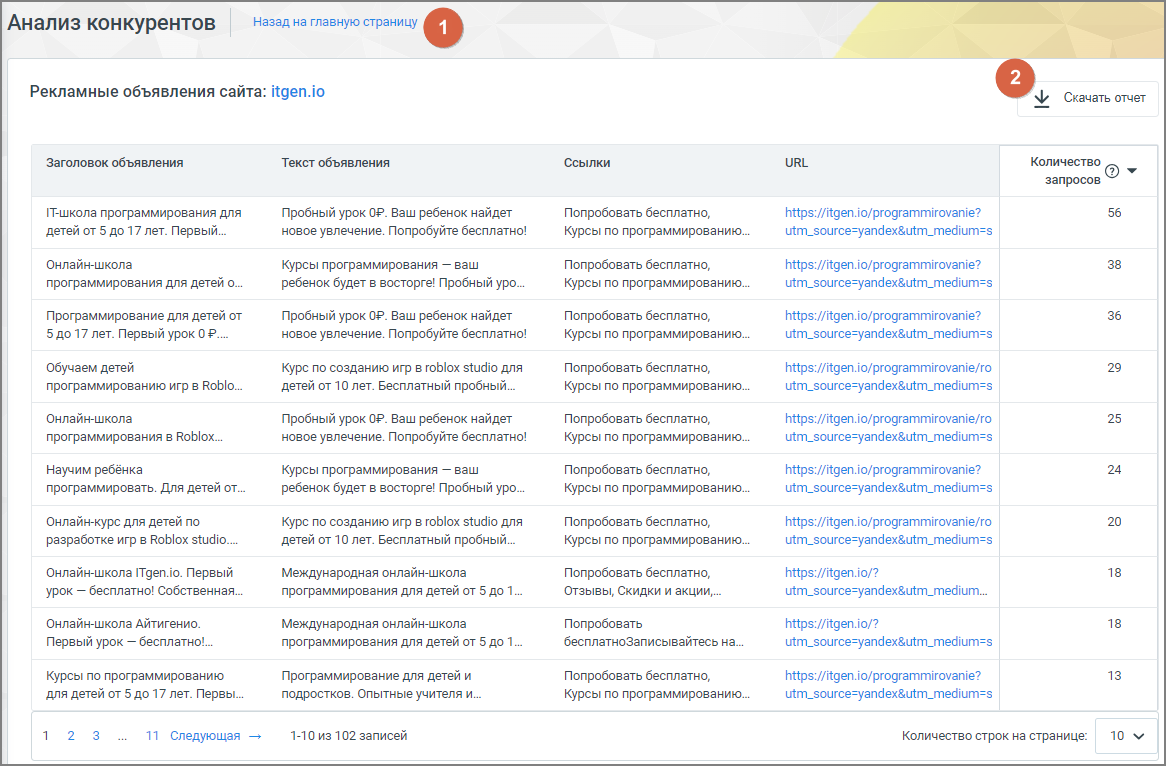Open URL for the row with 38 queries

(x=889, y=274)
